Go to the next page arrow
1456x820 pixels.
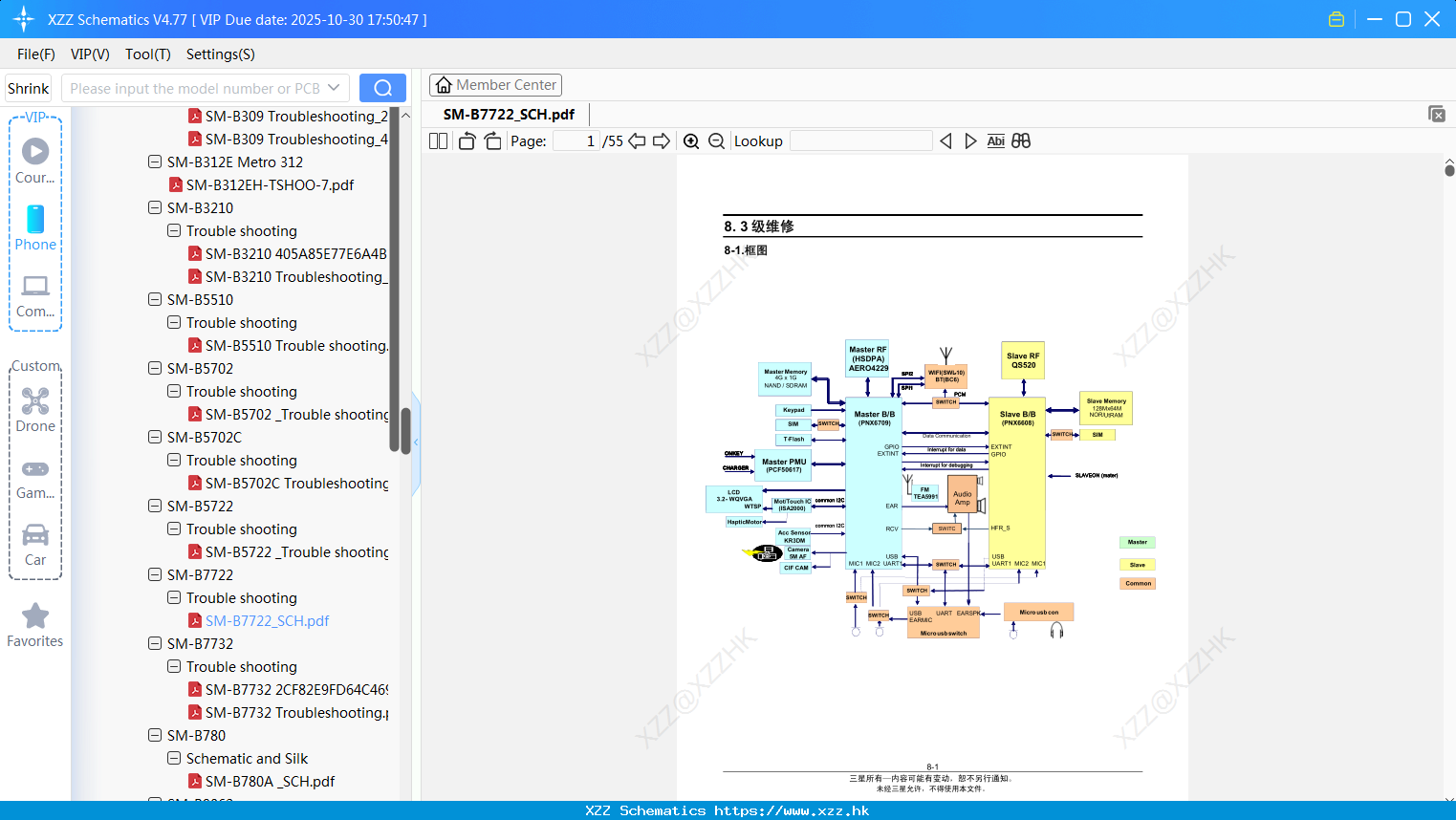[662, 140]
